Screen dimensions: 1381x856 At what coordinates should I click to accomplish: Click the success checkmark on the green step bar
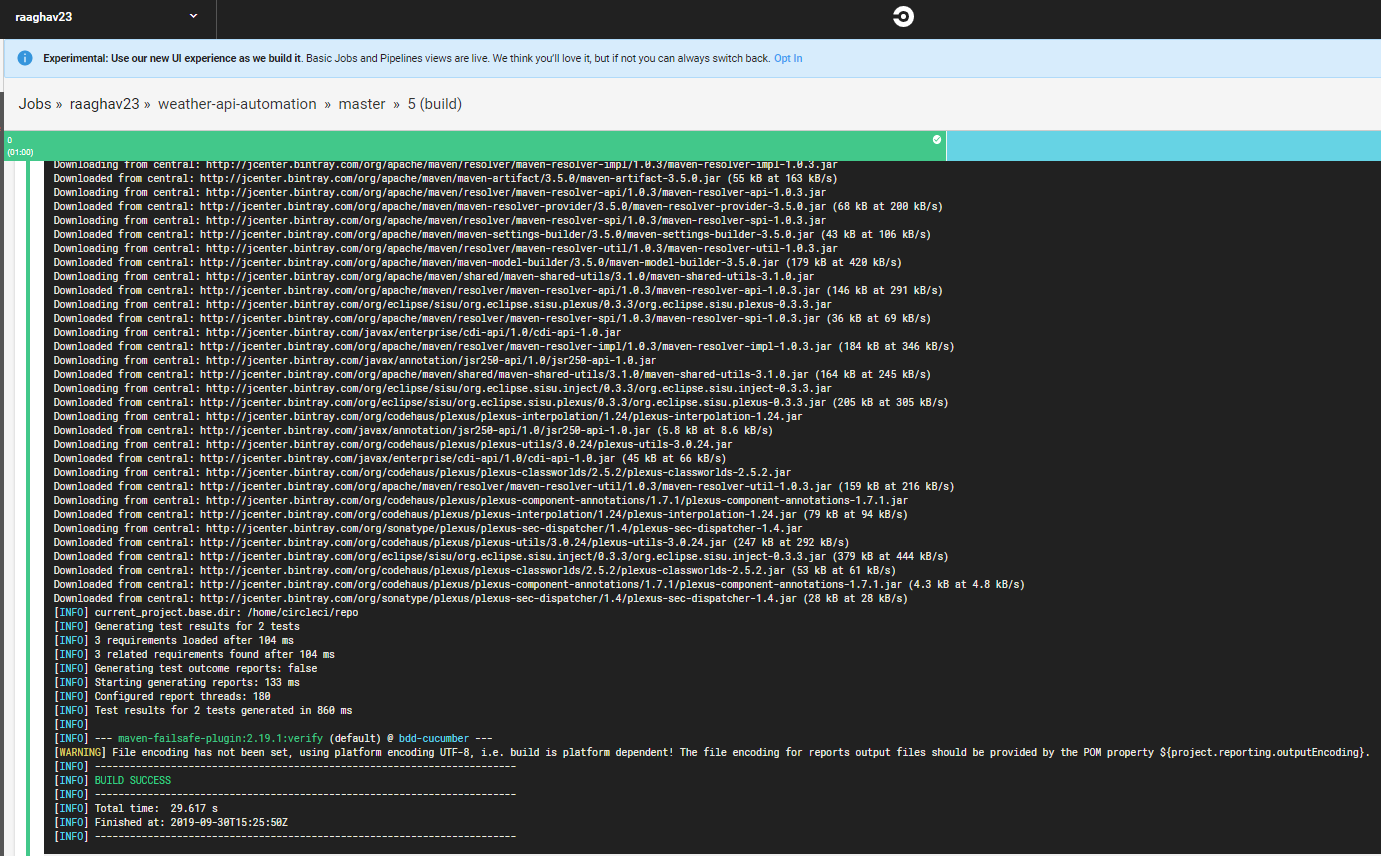[936, 140]
